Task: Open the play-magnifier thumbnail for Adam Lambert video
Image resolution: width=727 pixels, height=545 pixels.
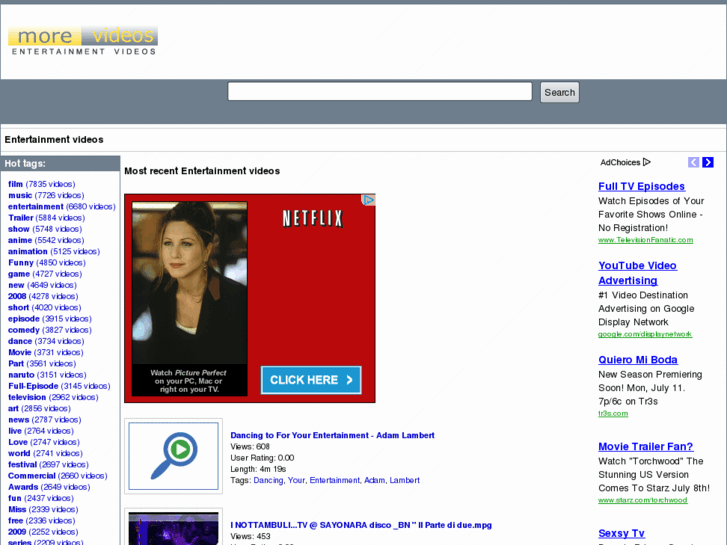Action: click(173, 456)
